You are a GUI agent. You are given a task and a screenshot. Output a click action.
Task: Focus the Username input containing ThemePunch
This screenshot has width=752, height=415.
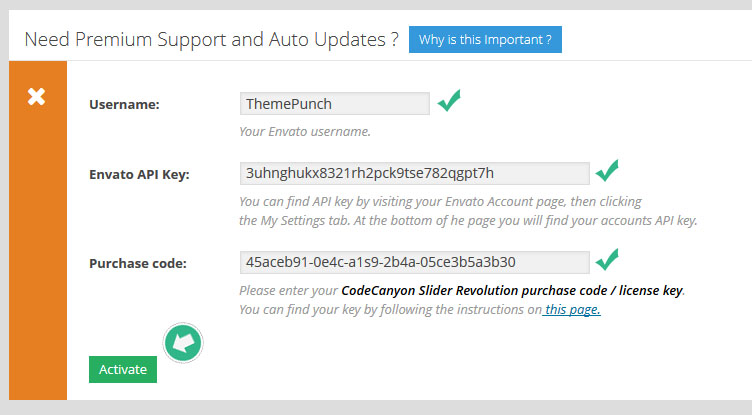pyautogui.click(x=334, y=104)
